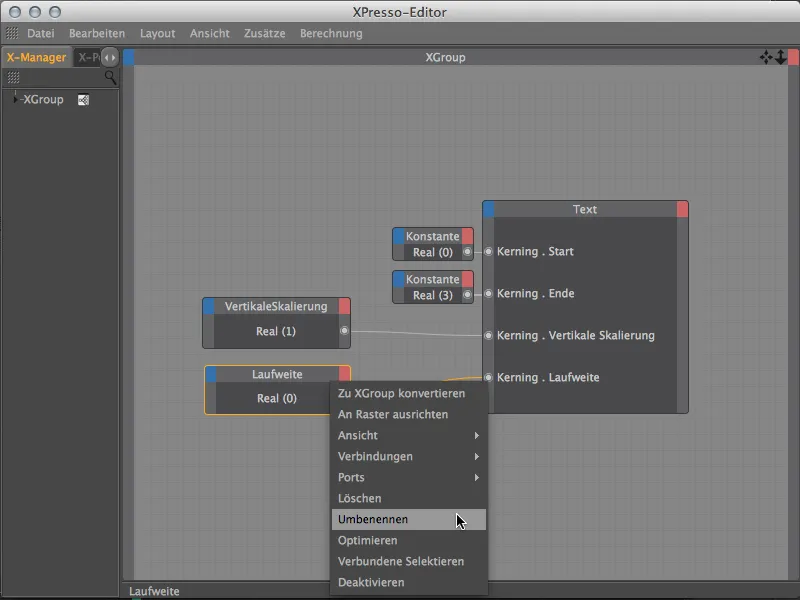Click red corner of Konstante Real (3) node

click(x=467, y=279)
